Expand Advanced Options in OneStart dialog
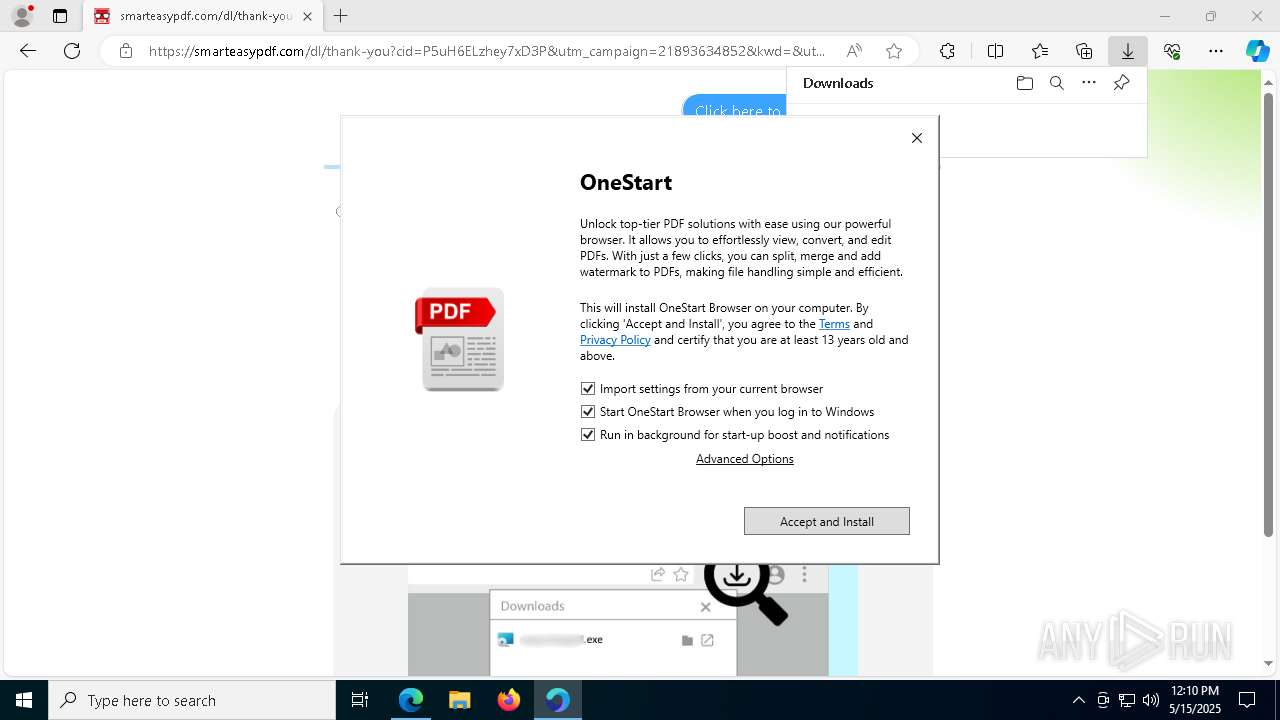The image size is (1280, 720). pyautogui.click(x=745, y=459)
